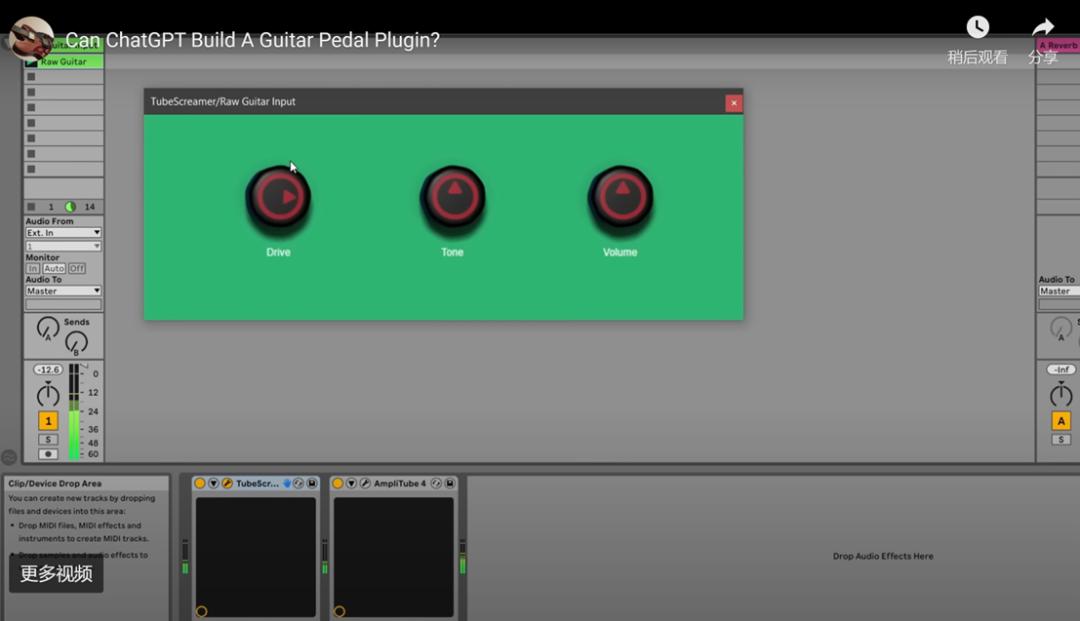Toggle AmpliTube 4 device activator
1080x621 pixels.
click(338, 483)
